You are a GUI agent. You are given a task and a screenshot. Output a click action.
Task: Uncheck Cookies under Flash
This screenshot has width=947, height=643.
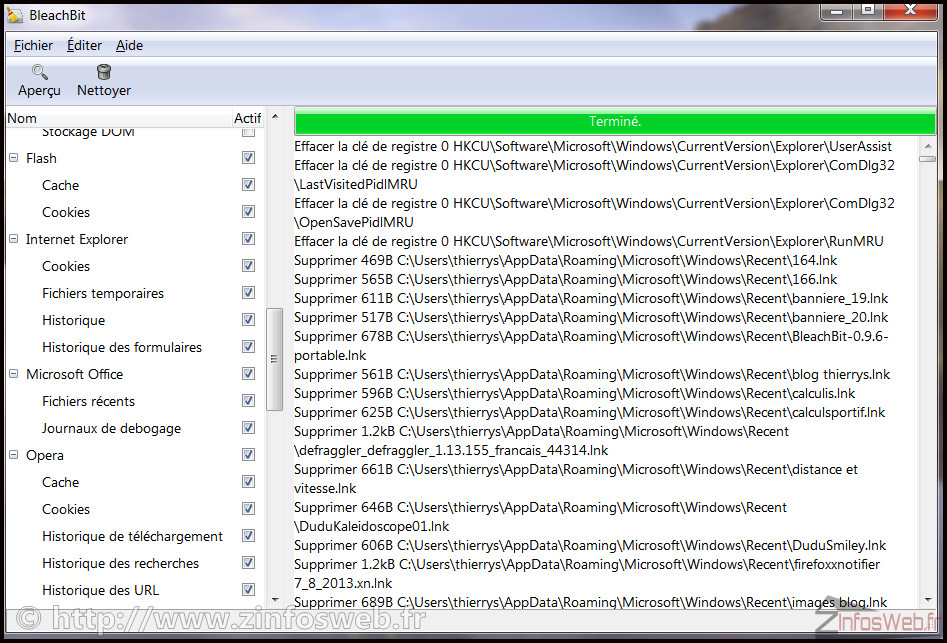pyautogui.click(x=248, y=212)
